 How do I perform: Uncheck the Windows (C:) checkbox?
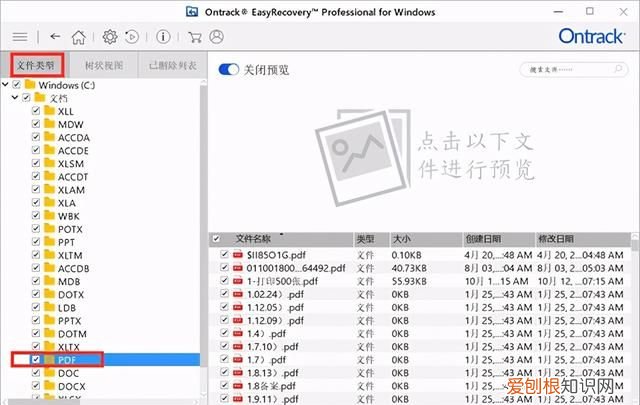pyautogui.click(x=17, y=85)
